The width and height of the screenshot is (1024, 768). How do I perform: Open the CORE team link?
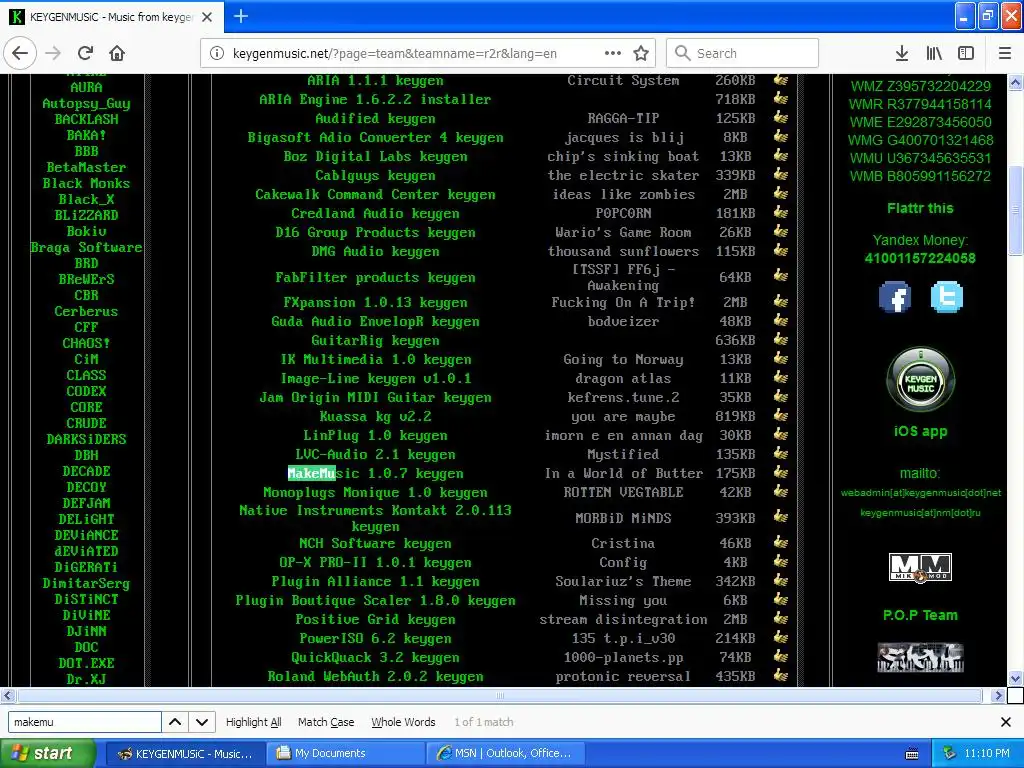click(86, 407)
